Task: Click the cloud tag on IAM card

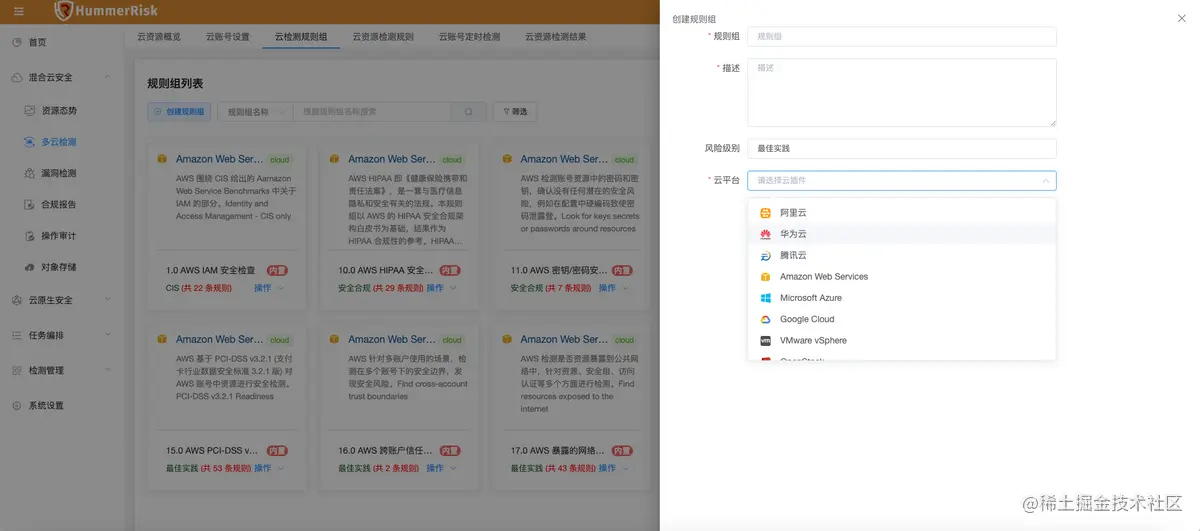Action: pyautogui.click(x=280, y=160)
